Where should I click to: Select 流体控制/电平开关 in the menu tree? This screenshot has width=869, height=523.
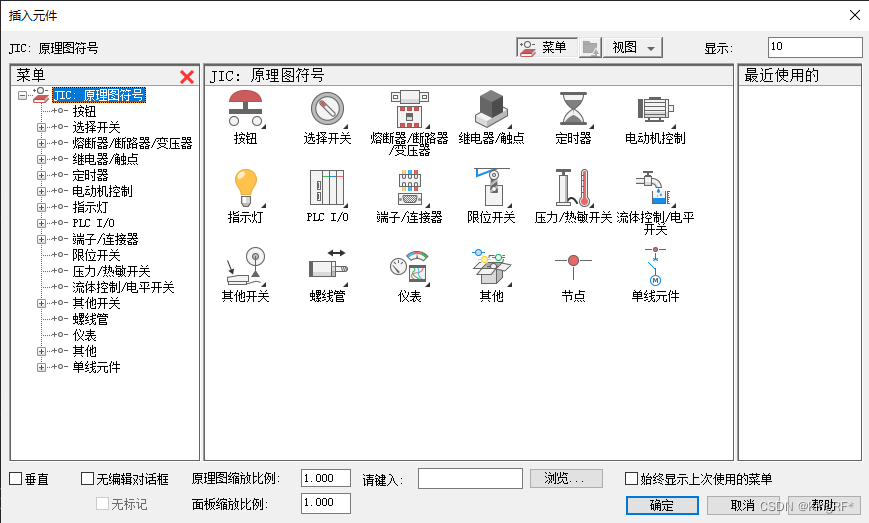(123, 288)
